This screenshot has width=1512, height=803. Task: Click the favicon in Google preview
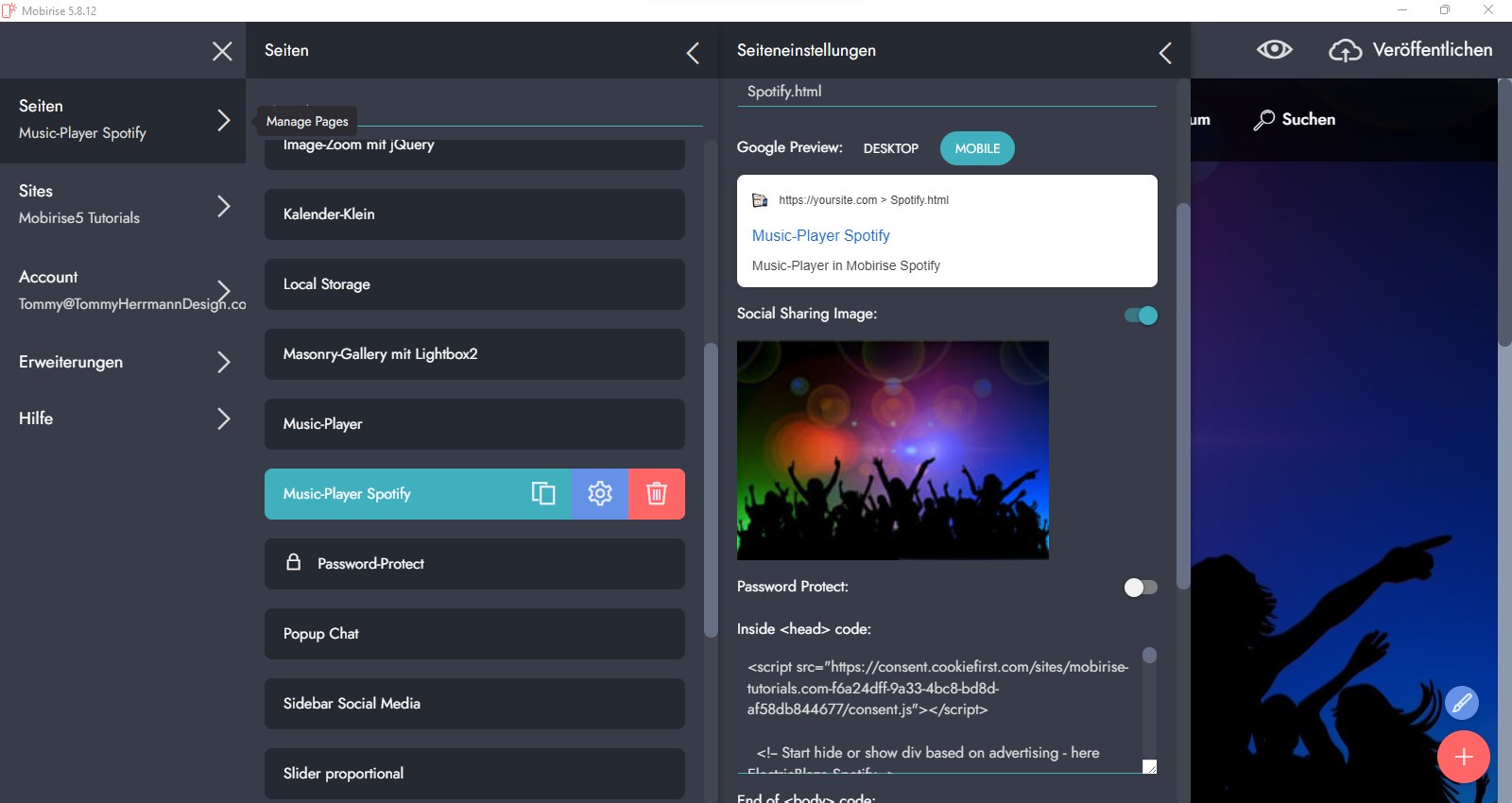point(760,200)
